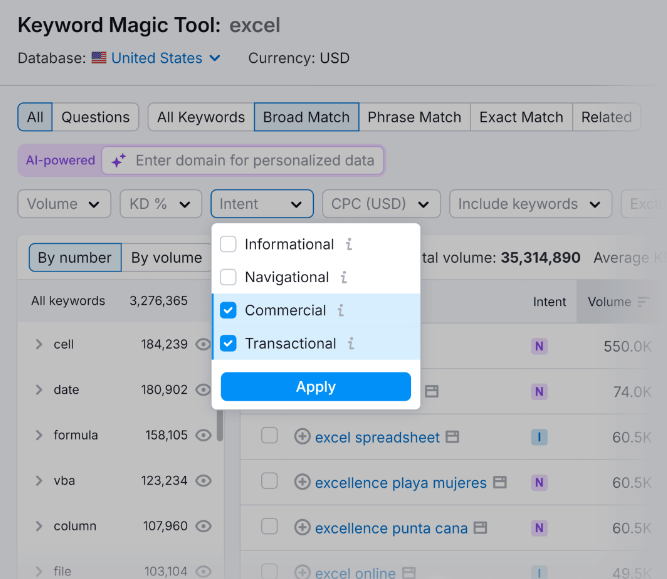Click the add icon beside excel spreadsheet

pos(302,437)
